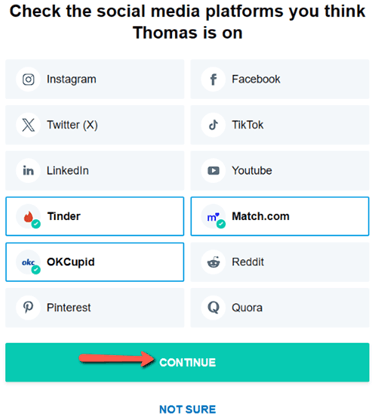The image size is (374, 420).
Task: Select the Youtube platform label
Action: click(x=252, y=171)
